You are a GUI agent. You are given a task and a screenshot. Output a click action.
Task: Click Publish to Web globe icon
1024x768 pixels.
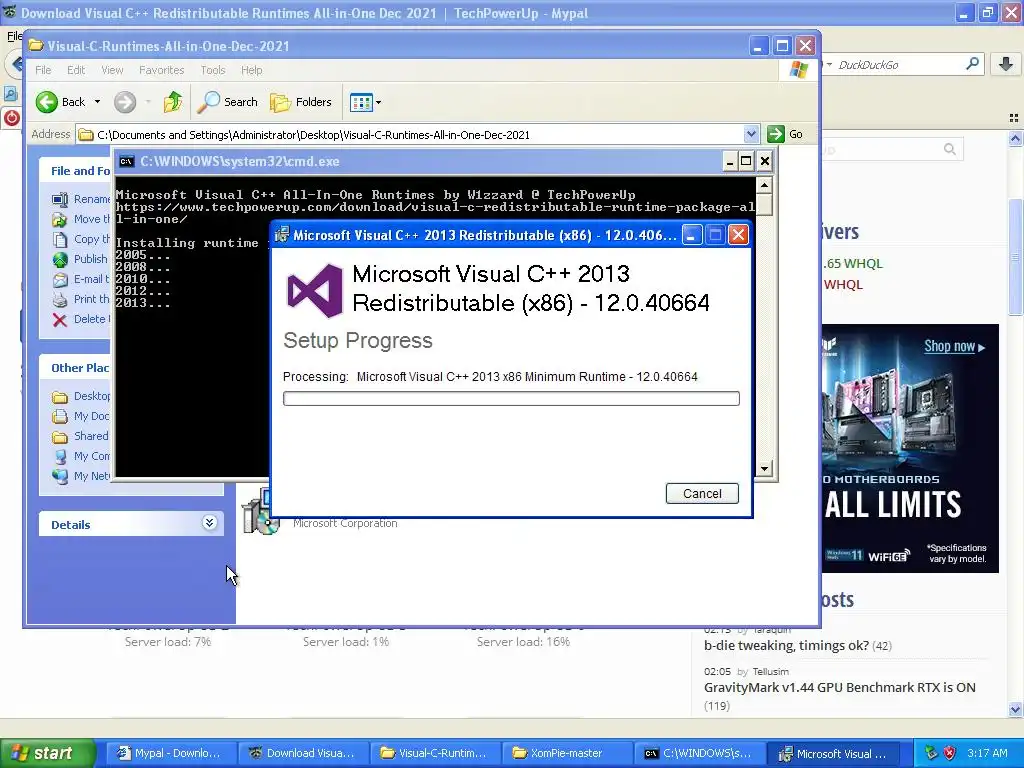click(60, 260)
